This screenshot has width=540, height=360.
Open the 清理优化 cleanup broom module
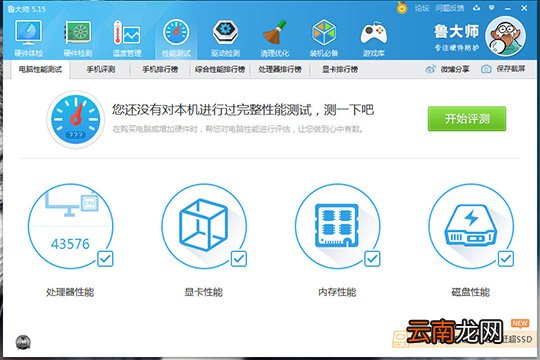point(274,38)
